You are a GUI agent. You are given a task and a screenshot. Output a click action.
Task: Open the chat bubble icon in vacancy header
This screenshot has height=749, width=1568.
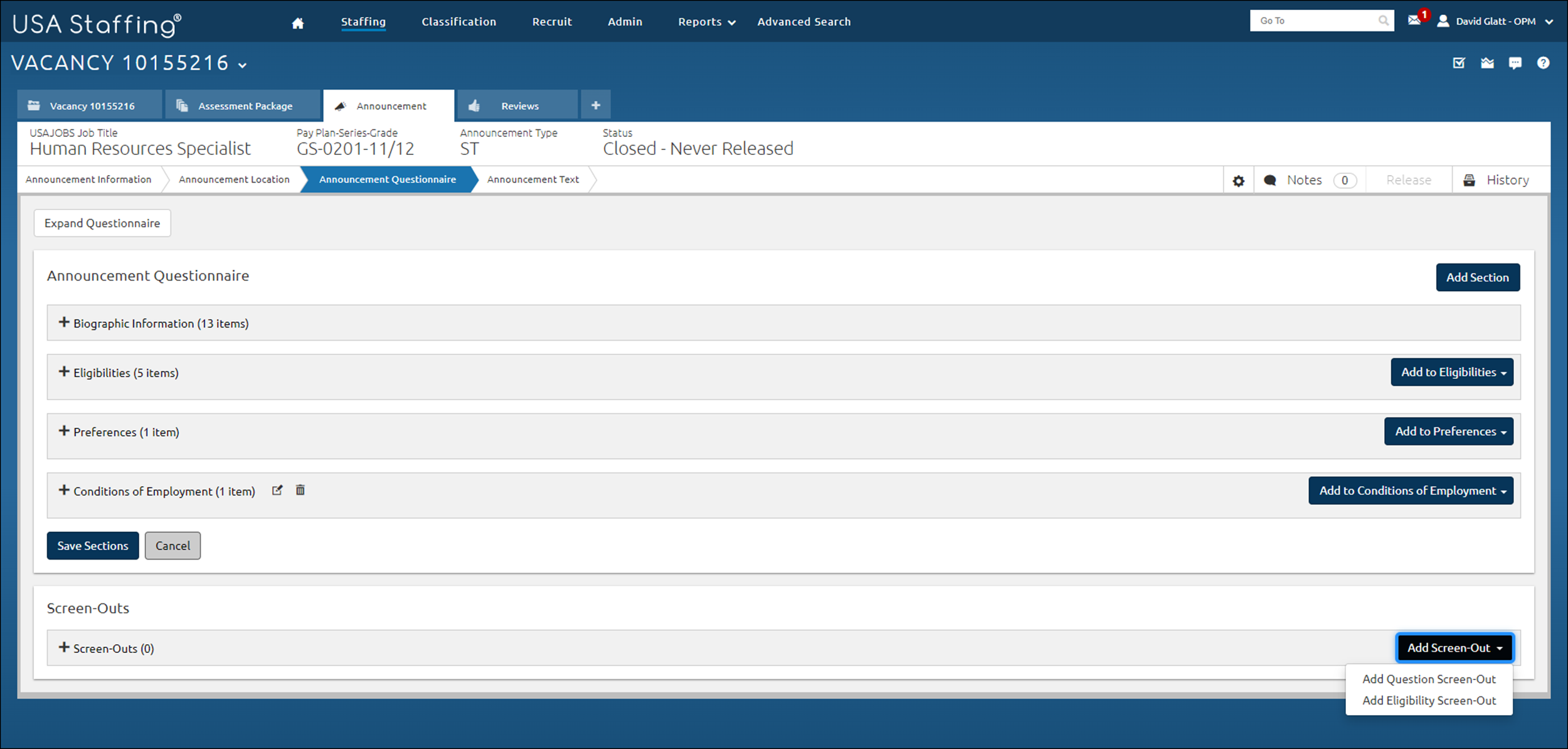click(x=1515, y=63)
